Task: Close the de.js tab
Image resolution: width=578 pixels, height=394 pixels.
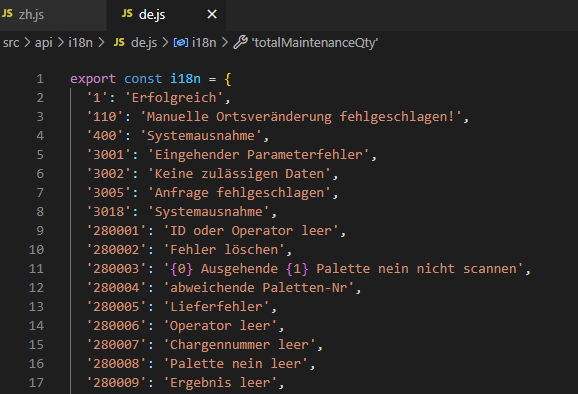Action: tap(212, 14)
